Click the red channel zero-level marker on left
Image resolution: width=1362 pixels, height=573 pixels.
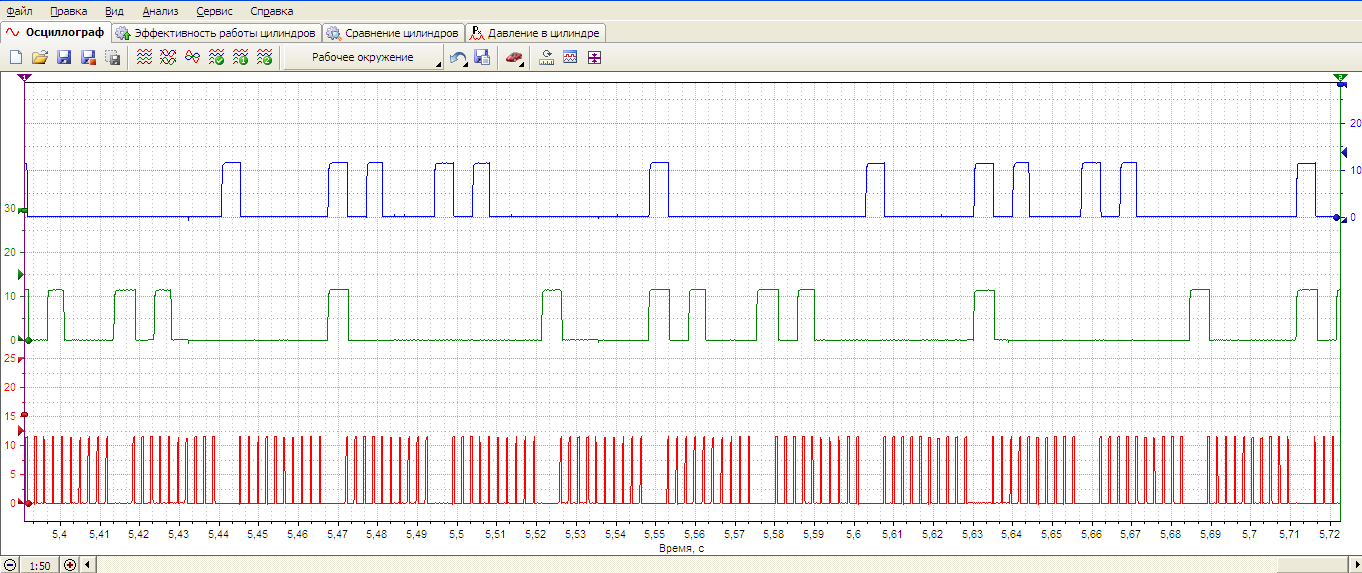point(27,503)
